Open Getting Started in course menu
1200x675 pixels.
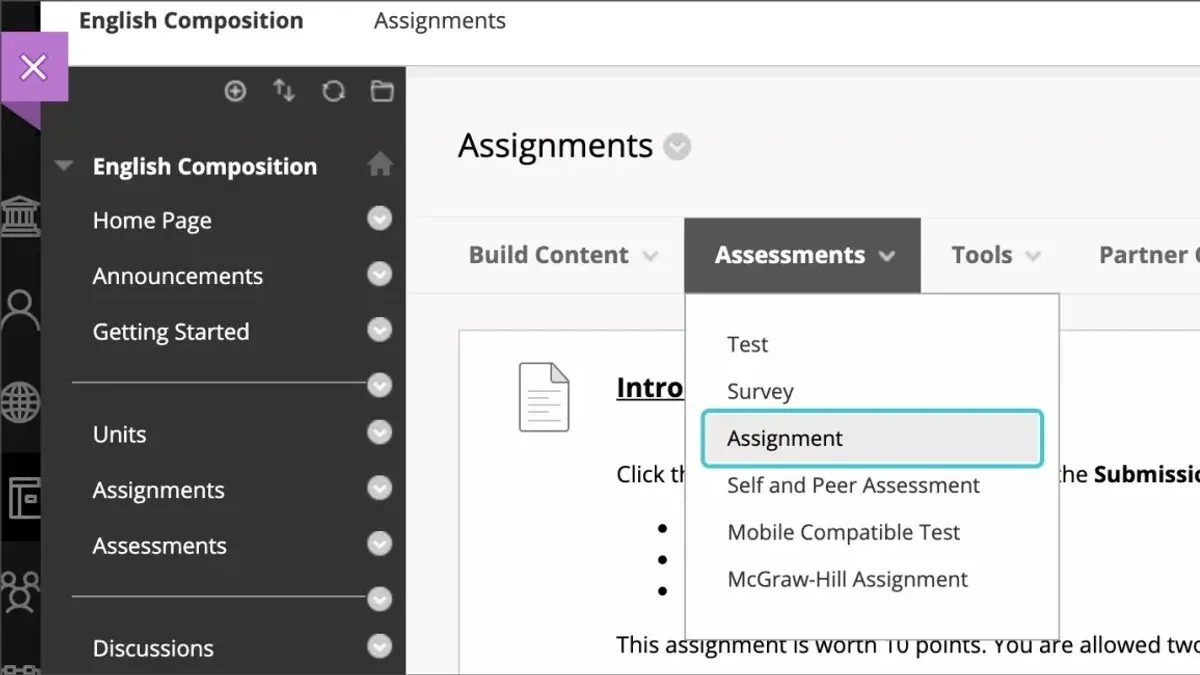(x=171, y=331)
